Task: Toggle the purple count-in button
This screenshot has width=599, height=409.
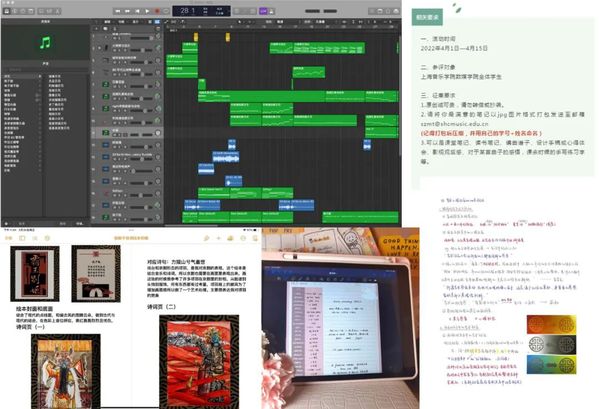Action: (263, 11)
